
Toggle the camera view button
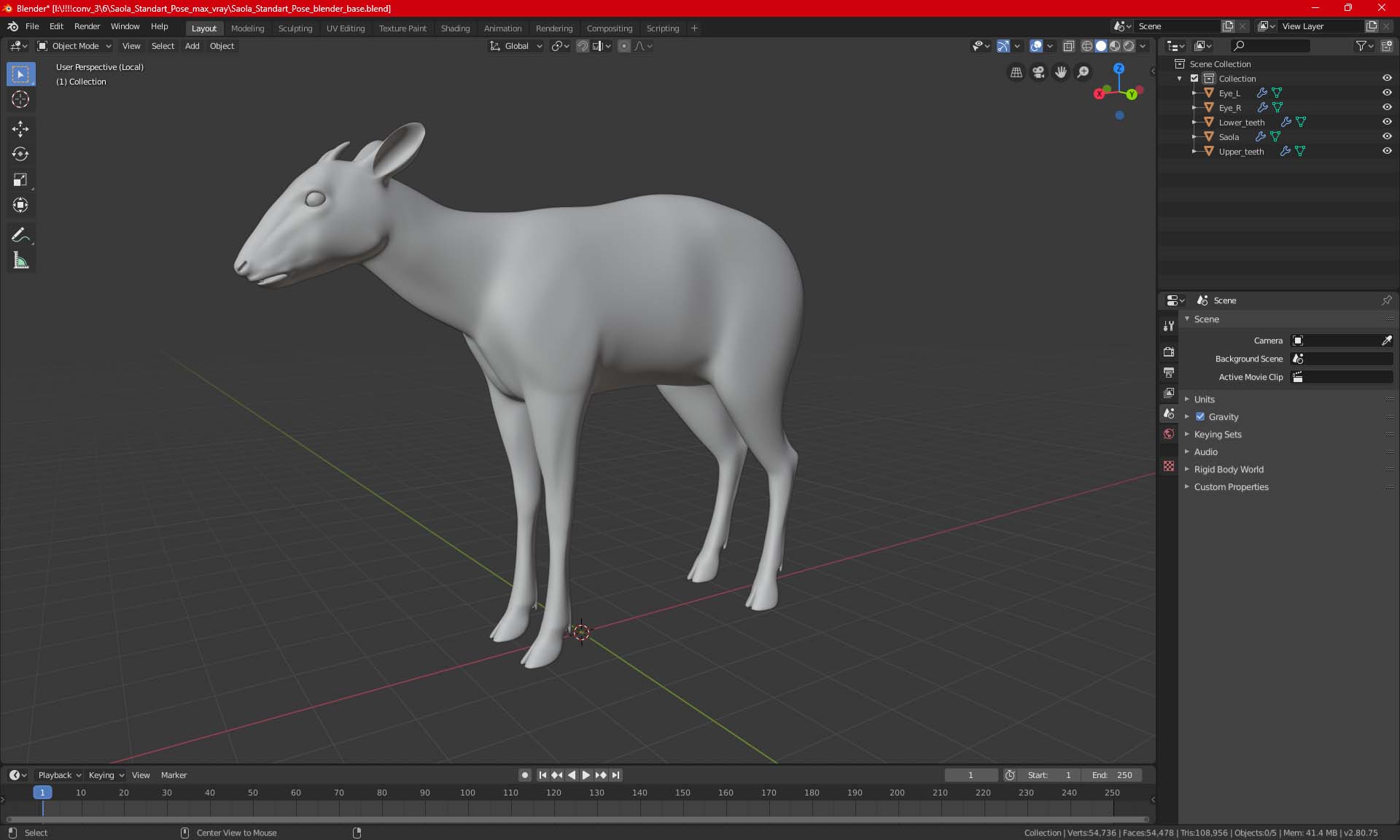tap(1038, 72)
